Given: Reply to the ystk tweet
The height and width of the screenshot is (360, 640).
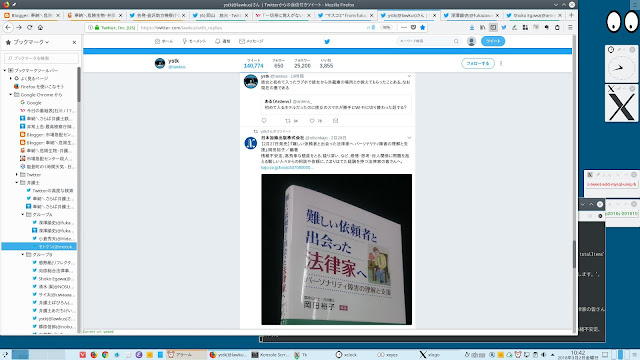Looking at the screenshot, I should coord(264,120).
